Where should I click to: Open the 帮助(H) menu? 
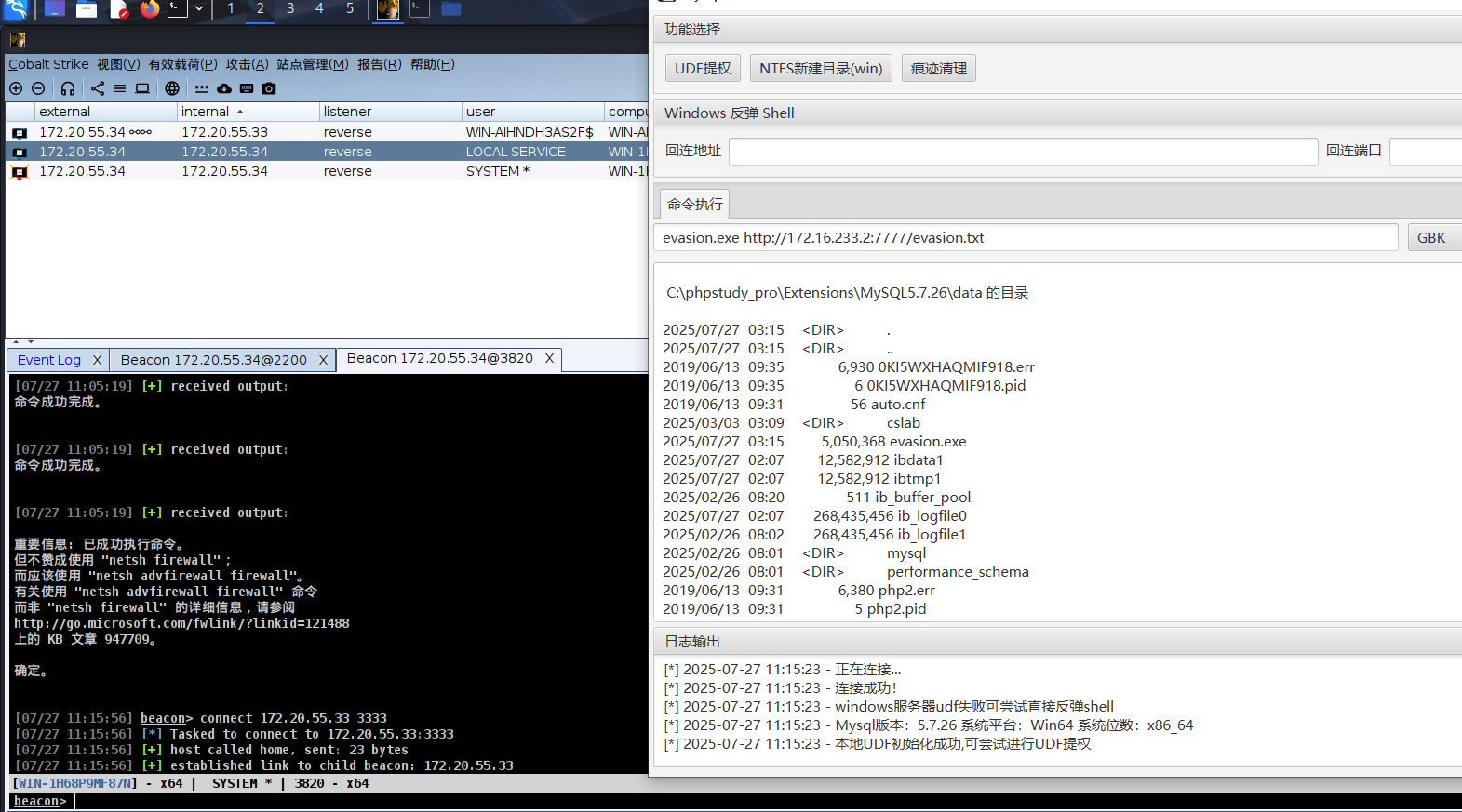click(433, 64)
